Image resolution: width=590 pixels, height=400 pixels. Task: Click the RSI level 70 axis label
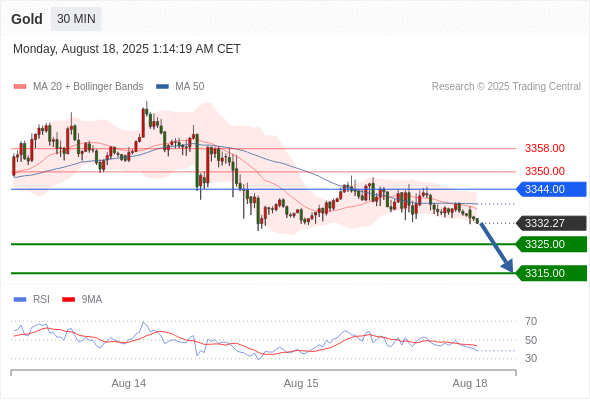coord(531,321)
